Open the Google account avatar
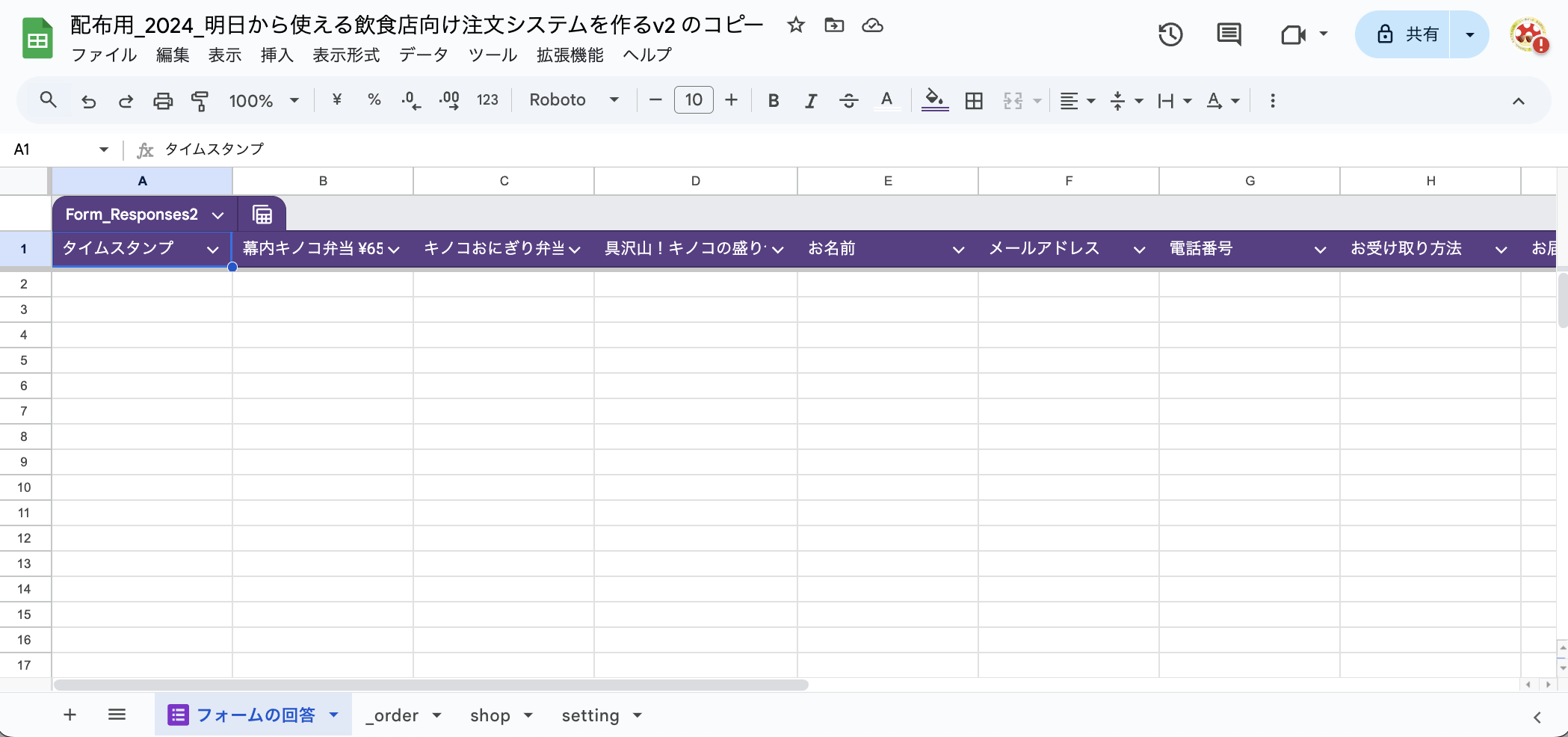This screenshot has height=737, width=1568. [x=1528, y=34]
